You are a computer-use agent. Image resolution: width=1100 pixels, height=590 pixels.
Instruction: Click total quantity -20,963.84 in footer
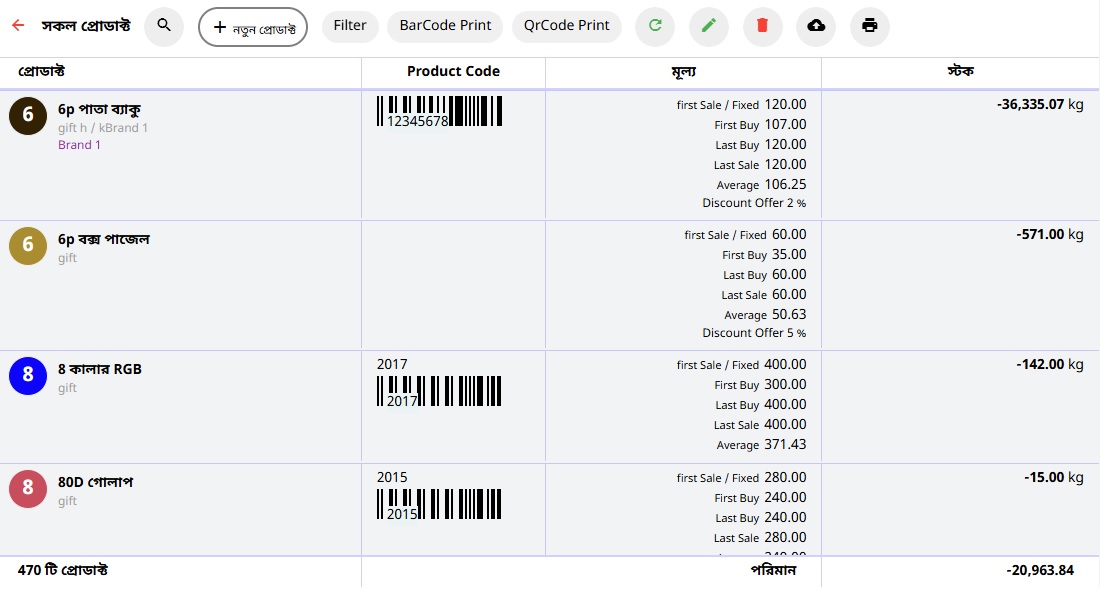click(x=1040, y=570)
